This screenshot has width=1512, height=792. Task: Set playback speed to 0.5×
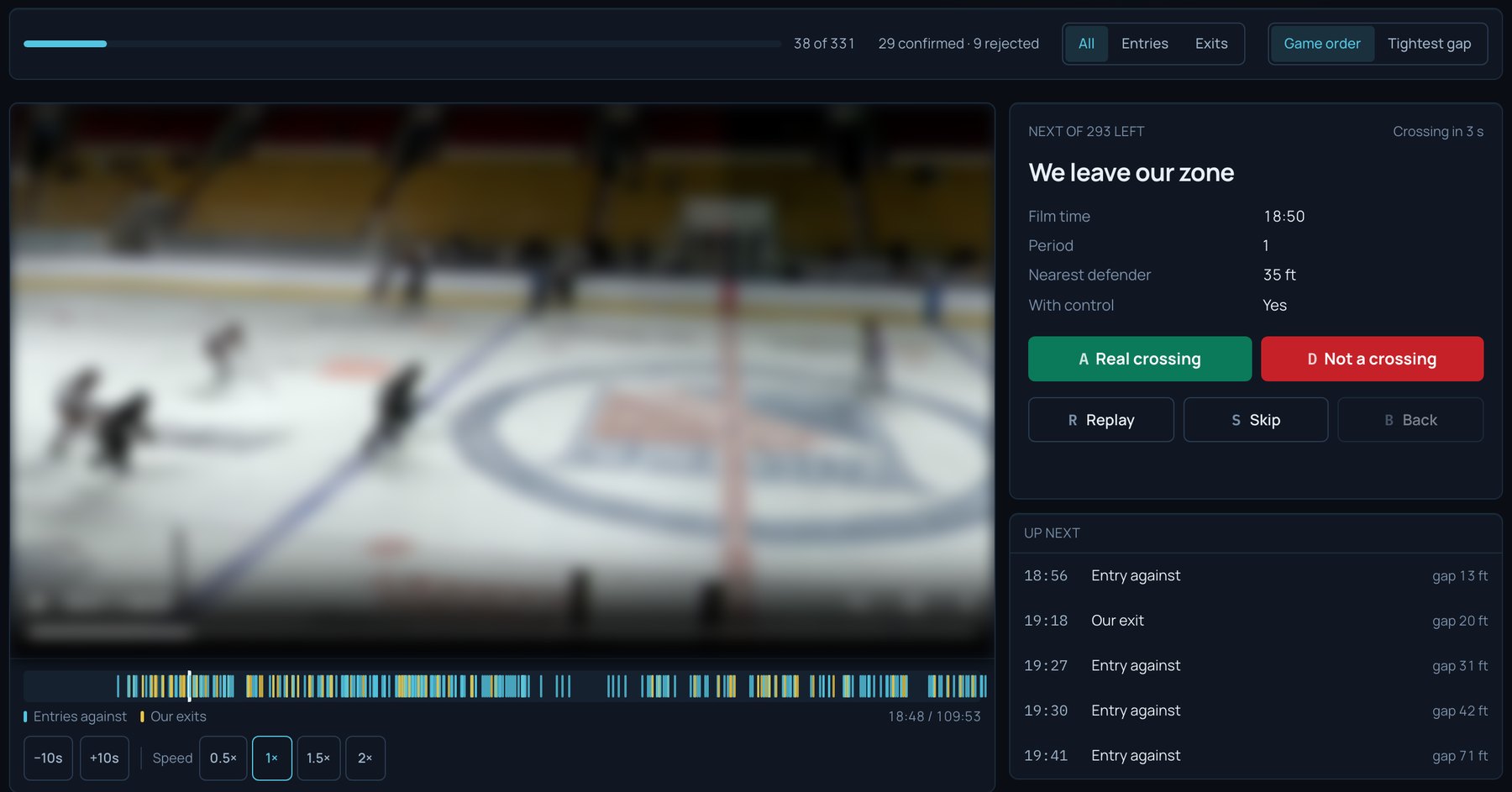pos(223,758)
